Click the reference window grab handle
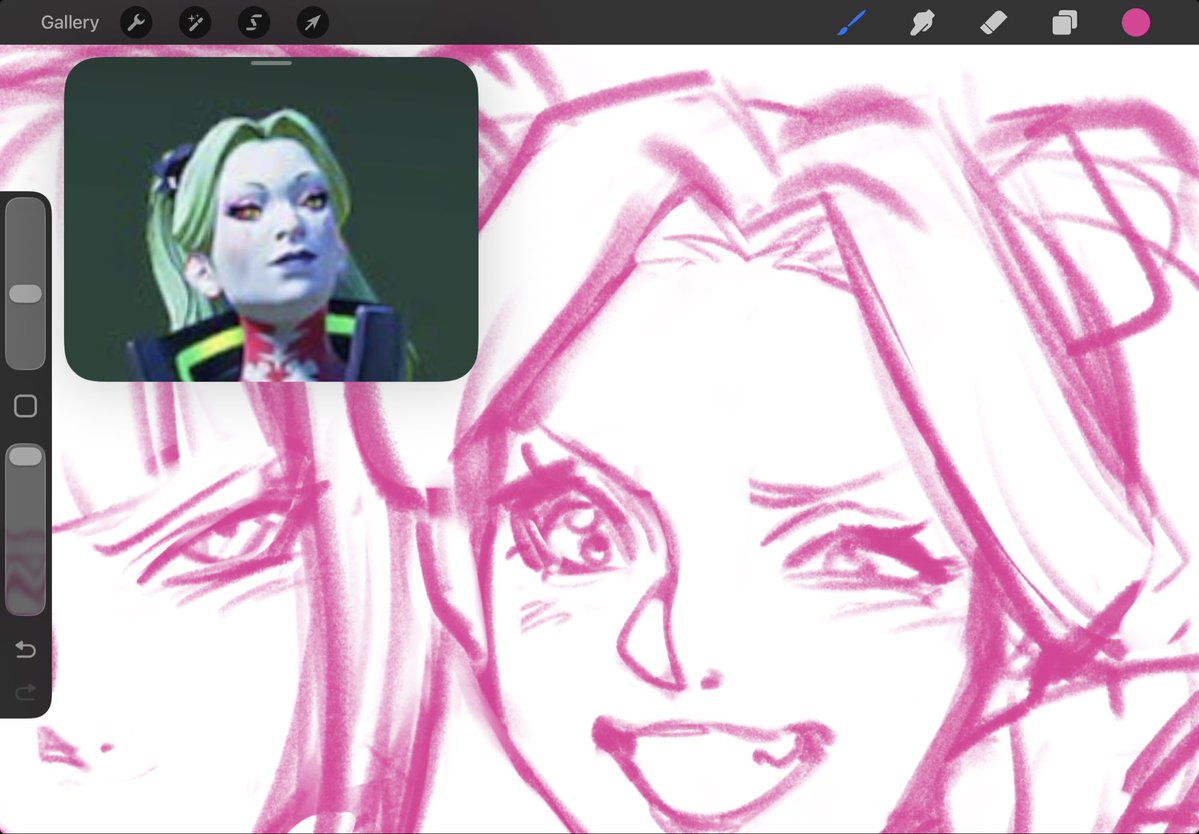The image size is (1199, 834). (x=271, y=63)
